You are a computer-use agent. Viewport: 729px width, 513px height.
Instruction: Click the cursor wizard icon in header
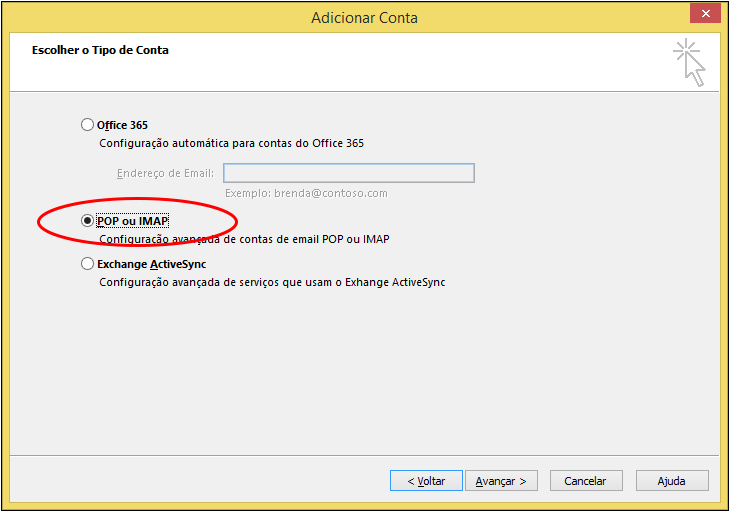[689, 63]
